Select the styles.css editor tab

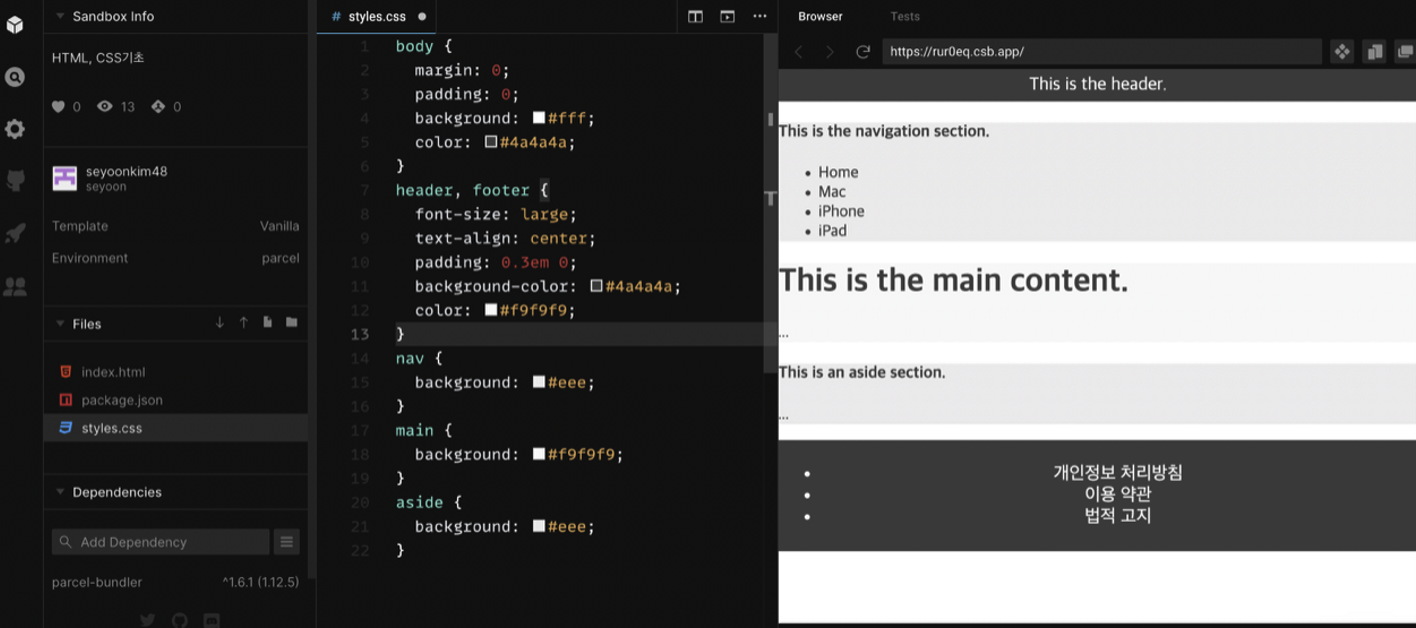point(378,17)
